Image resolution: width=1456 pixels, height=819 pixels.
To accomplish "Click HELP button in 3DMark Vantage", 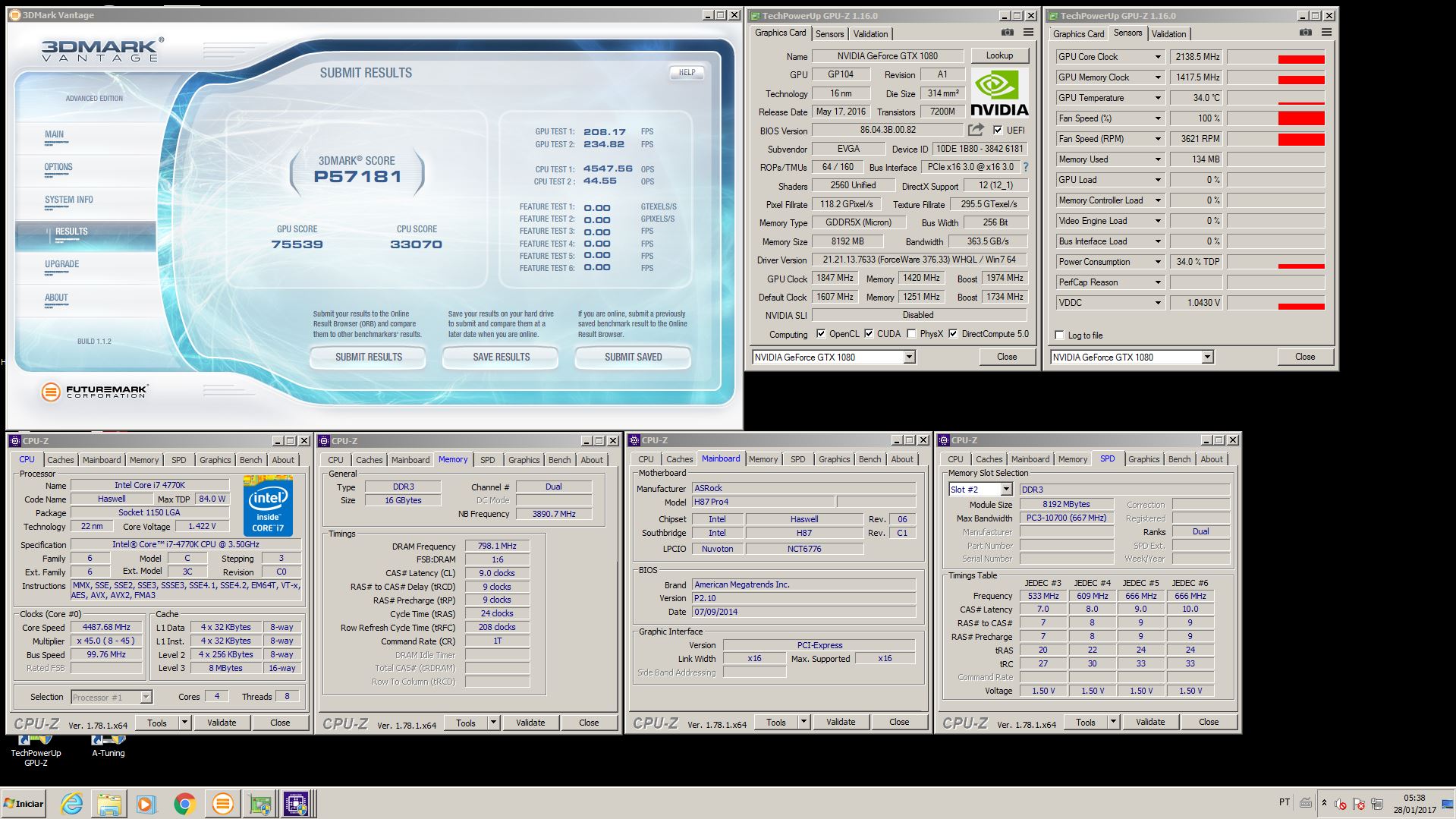I will [x=687, y=72].
